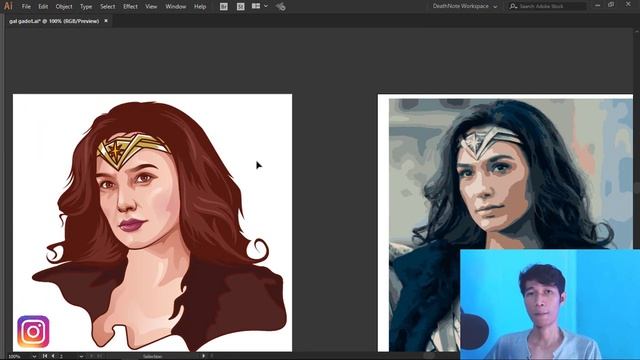Expand the Arrange Documents dropdown arrow
640x360 pixels.
[266, 6]
